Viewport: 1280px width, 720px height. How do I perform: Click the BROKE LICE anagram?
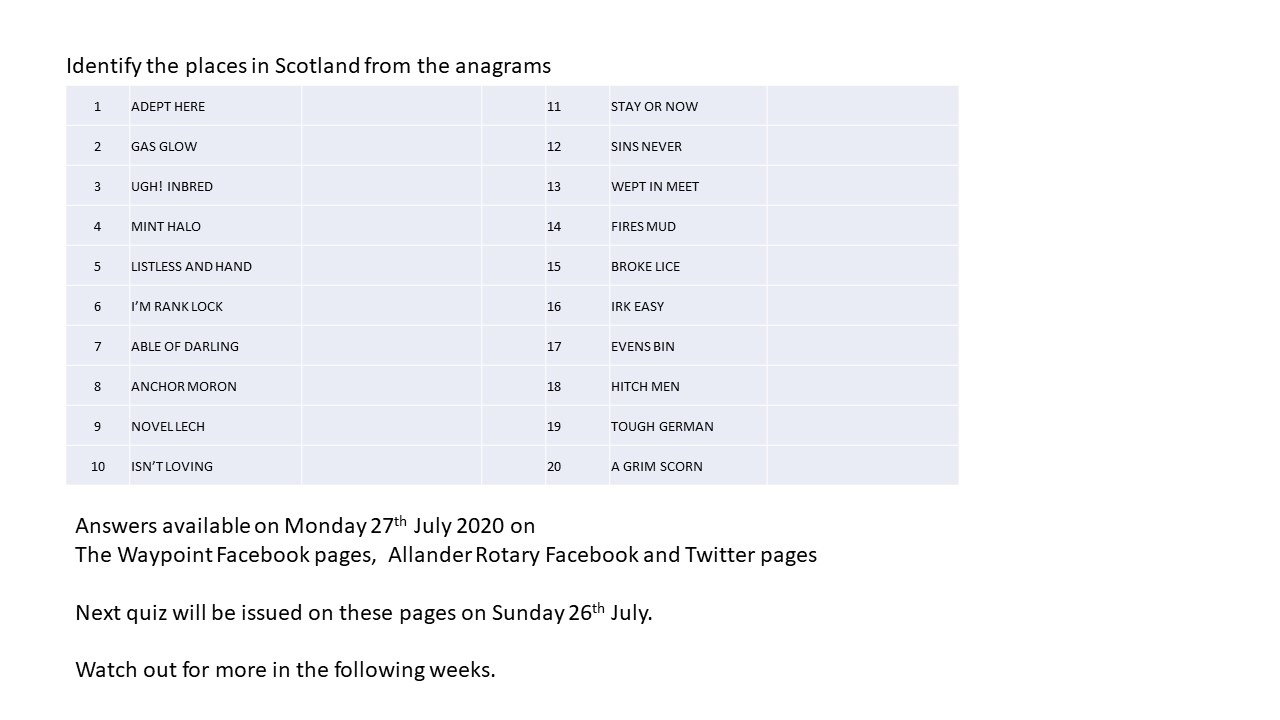[645, 266]
